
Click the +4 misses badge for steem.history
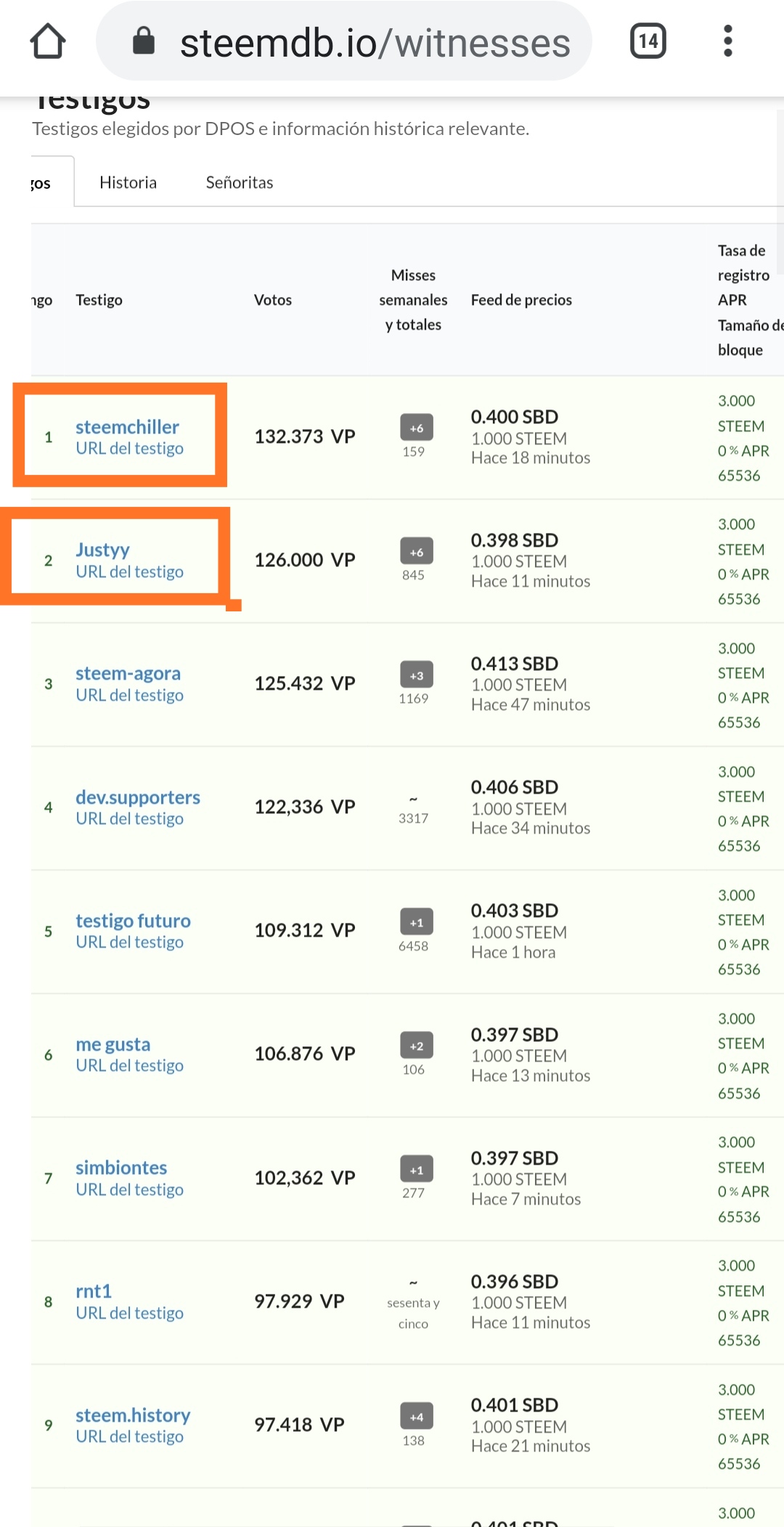click(417, 1416)
